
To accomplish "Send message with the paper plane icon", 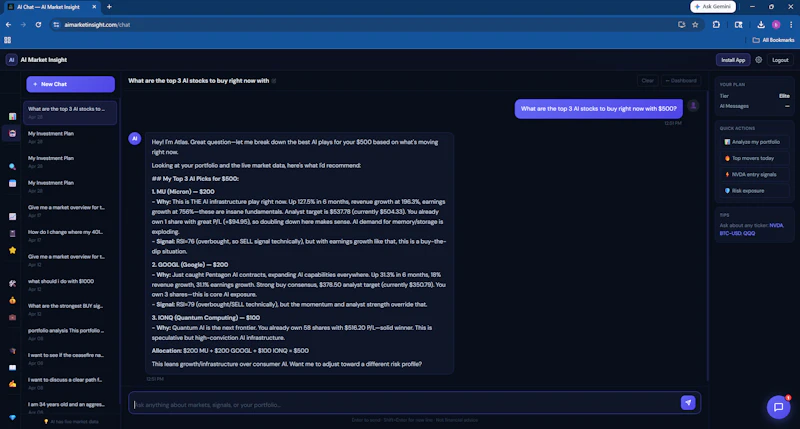I will (688, 402).
